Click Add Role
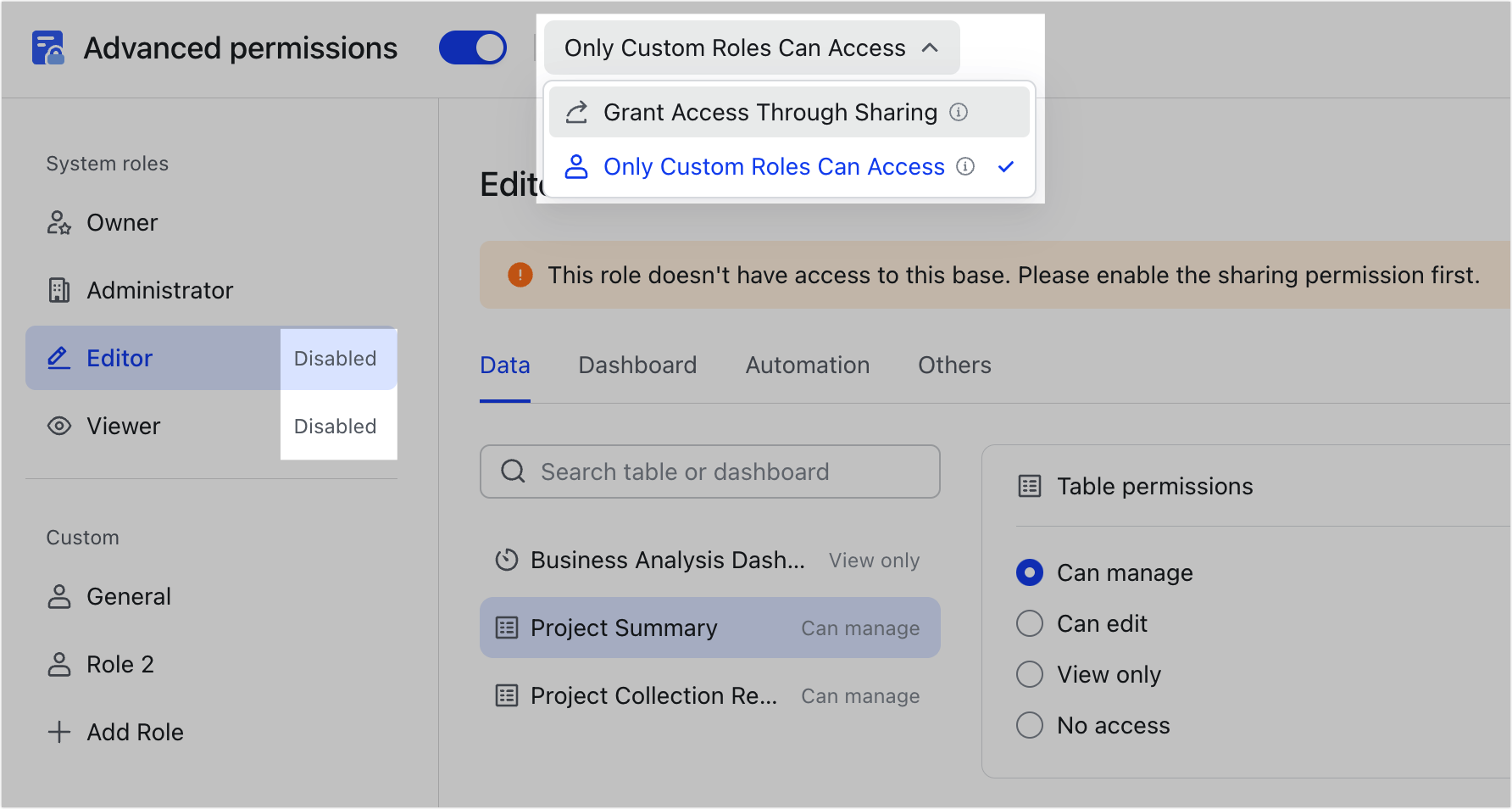This screenshot has width=1512, height=809. pyautogui.click(x=135, y=731)
